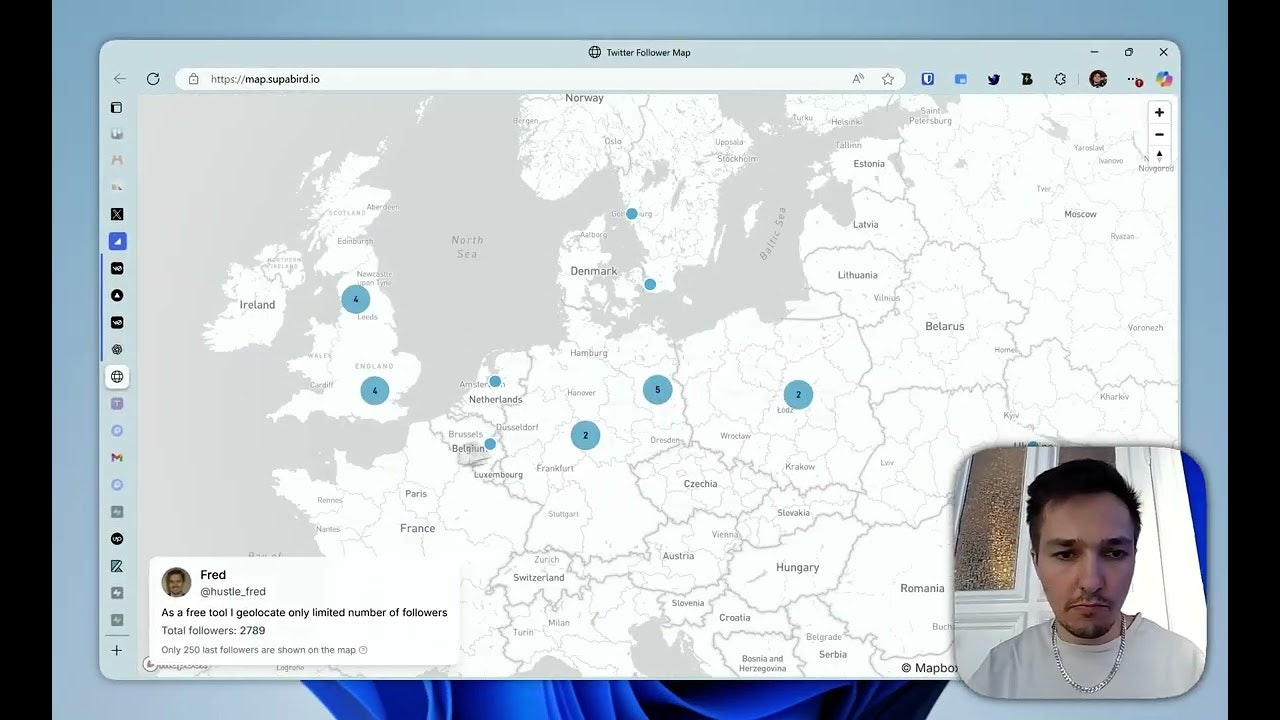Image resolution: width=1280 pixels, height=720 pixels.
Task: Click the refresh button in the browser
Action: click(x=153, y=78)
